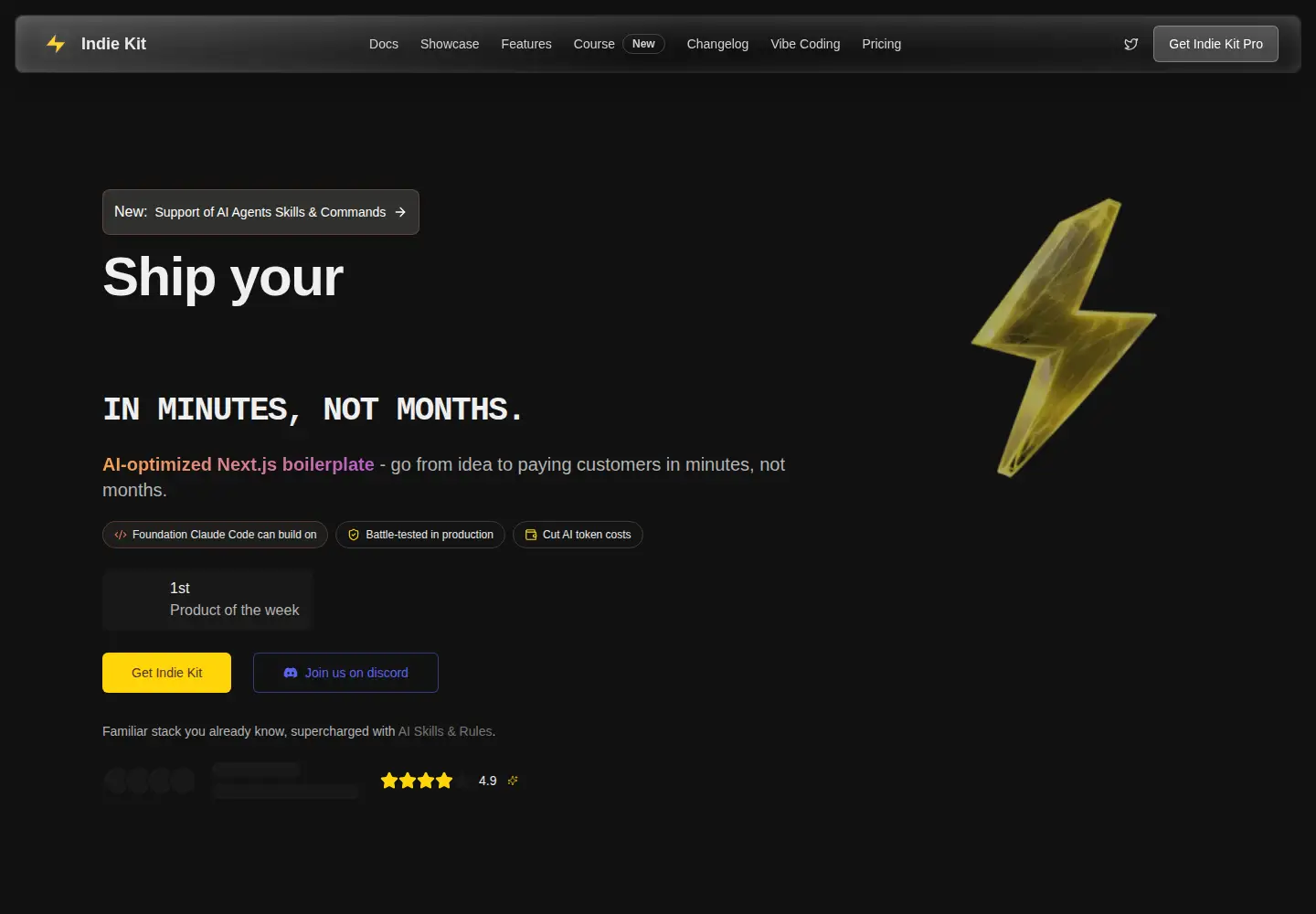The width and height of the screenshot is (1316, 914).
Task: Click the 1st Product of the week card
Action: pos(207,600)
